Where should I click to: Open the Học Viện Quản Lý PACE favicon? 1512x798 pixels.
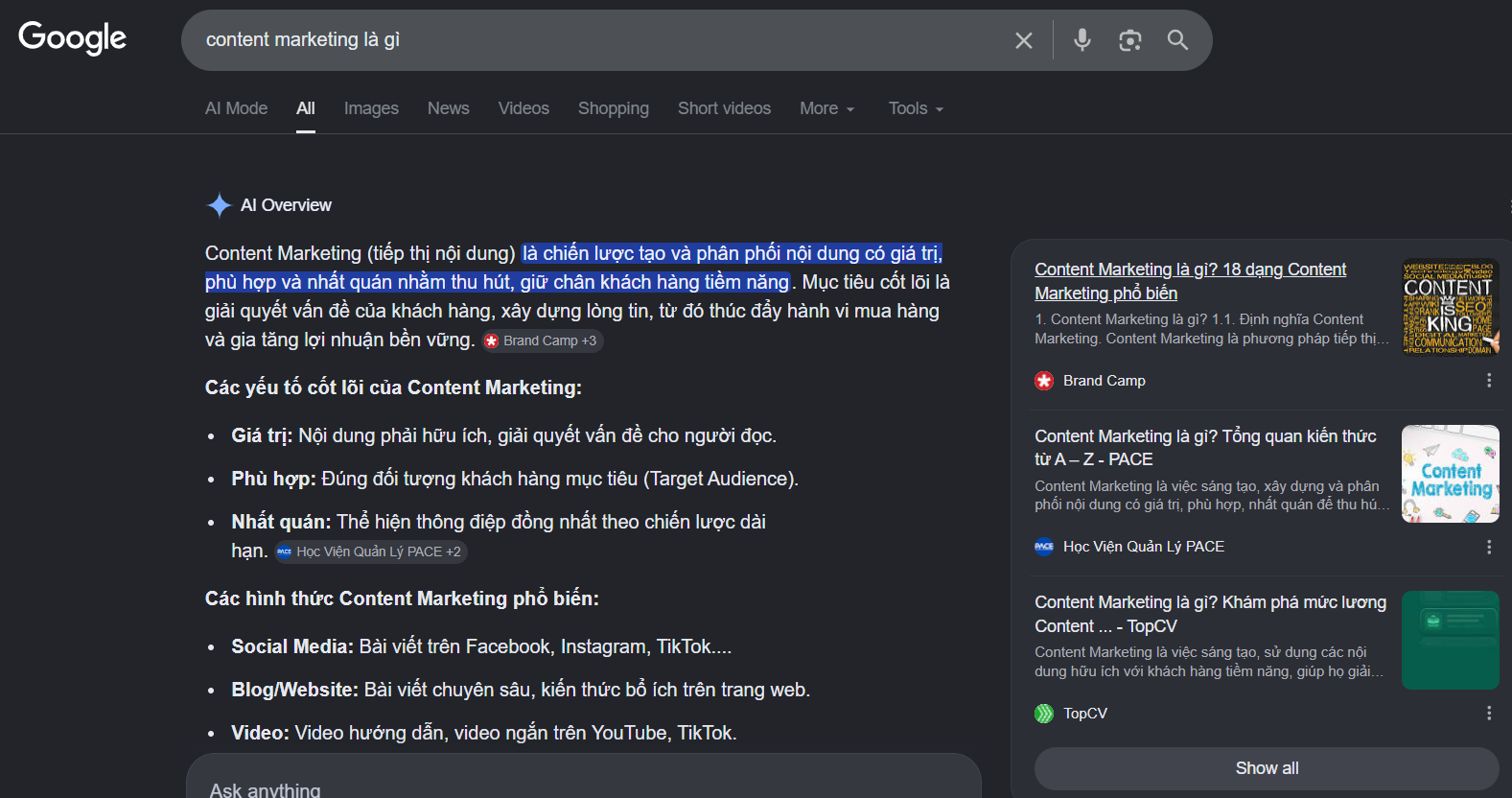(1044, 547)
